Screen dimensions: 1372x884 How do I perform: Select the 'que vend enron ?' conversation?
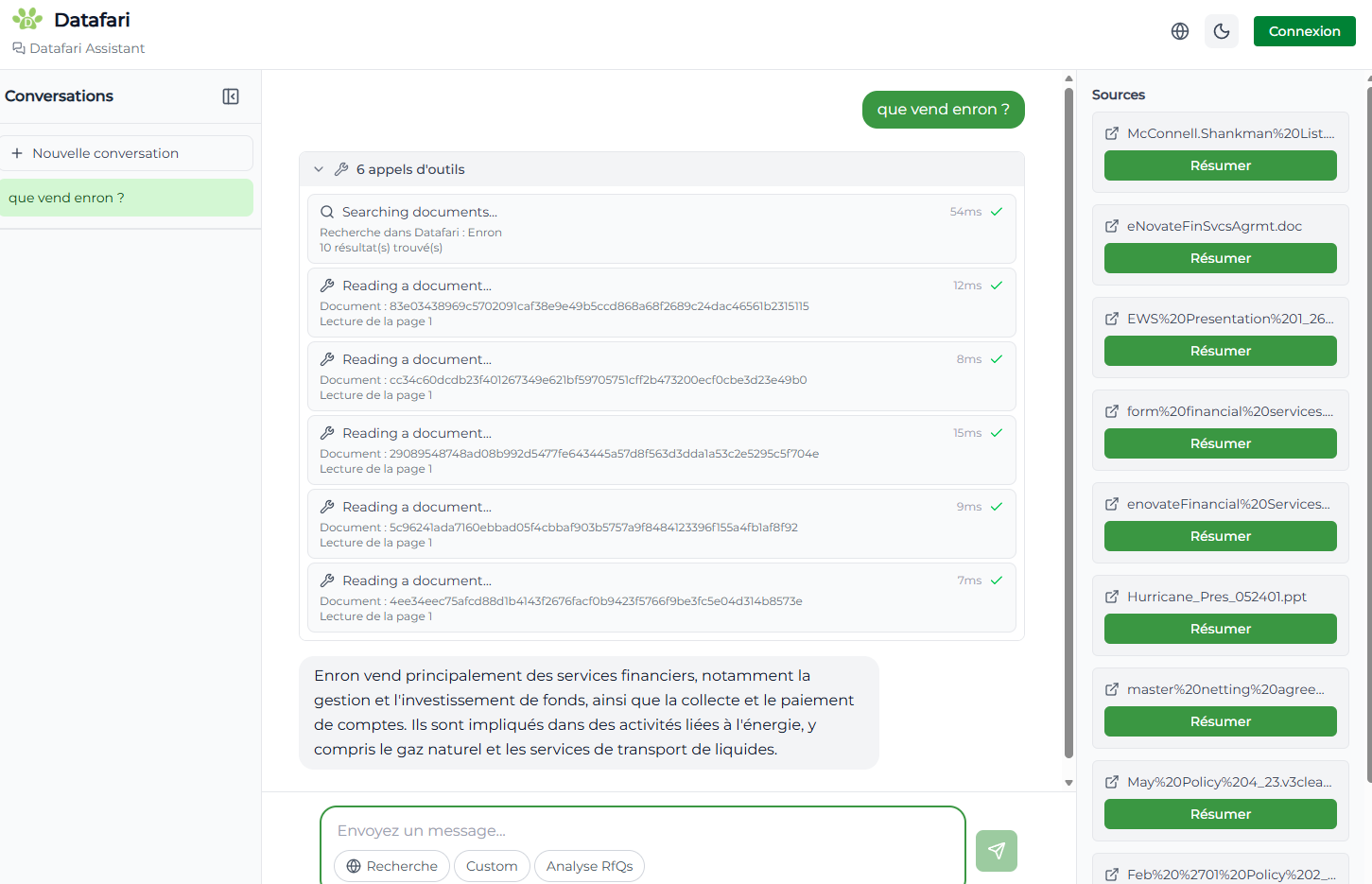pos(127,198)
